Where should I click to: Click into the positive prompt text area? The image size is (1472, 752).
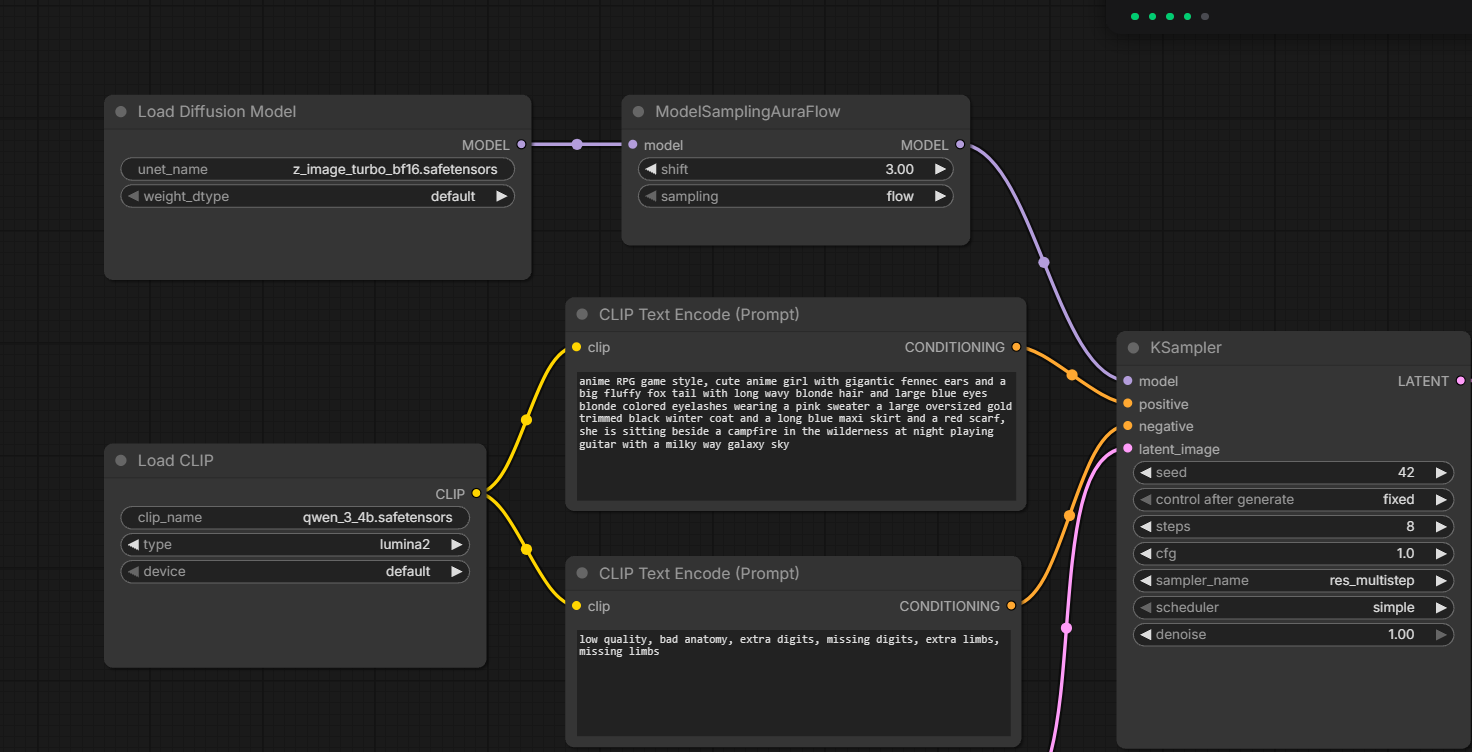tap(796, 436)
